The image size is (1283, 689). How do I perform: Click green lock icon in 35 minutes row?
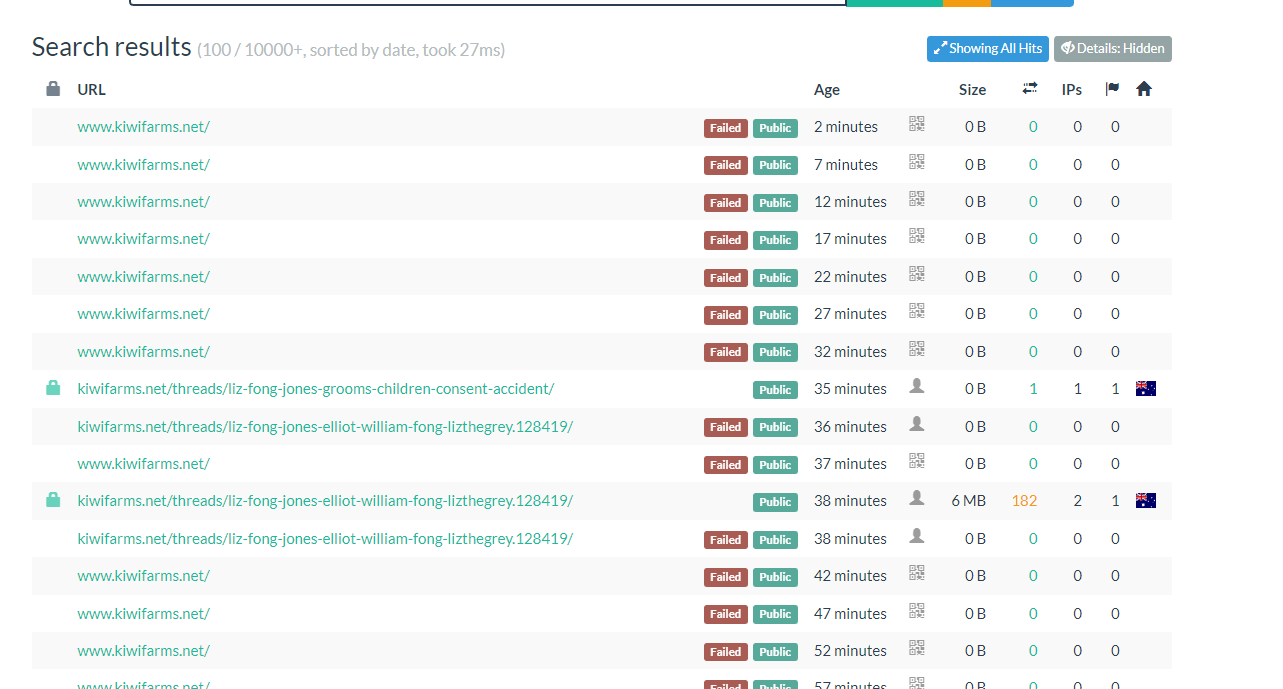tap(53, 388)
